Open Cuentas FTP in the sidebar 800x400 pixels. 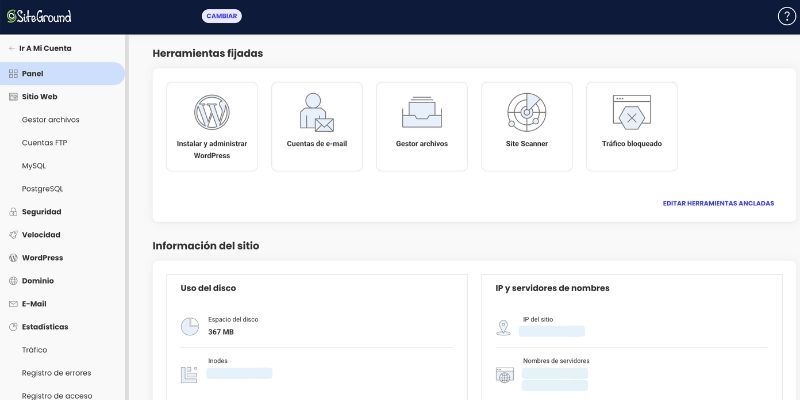tap(44, 143)
